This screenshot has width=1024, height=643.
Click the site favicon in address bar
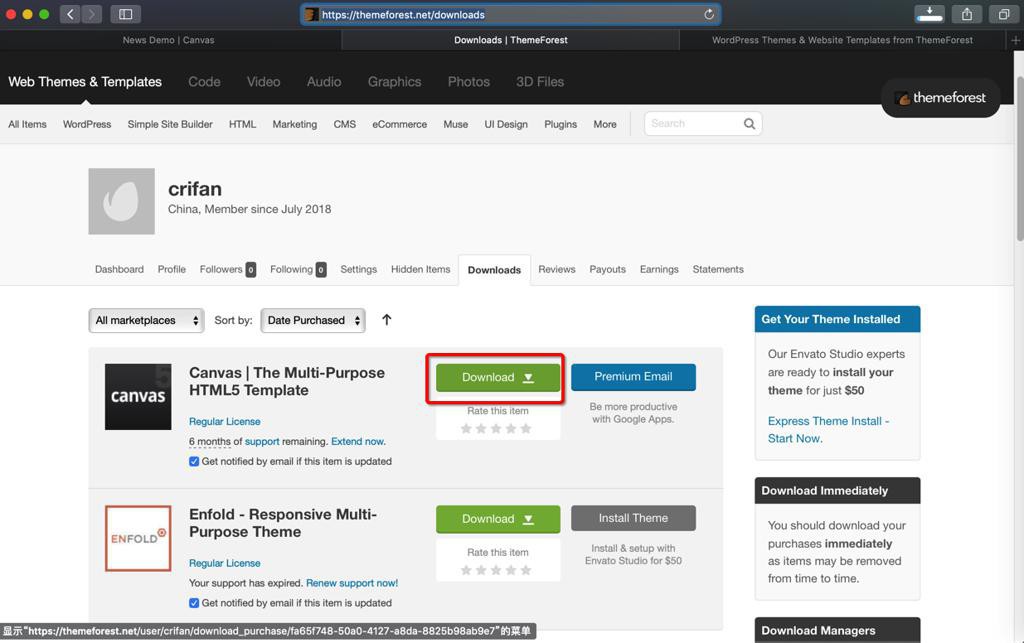tap(312, 14)
